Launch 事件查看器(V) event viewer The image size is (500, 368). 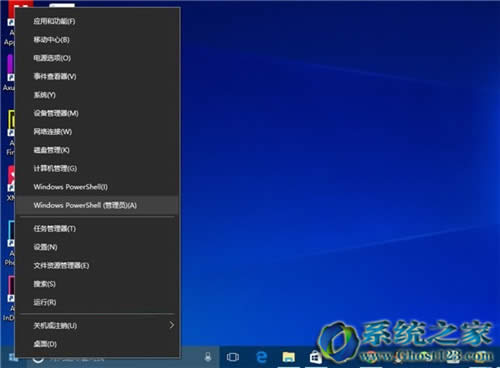(97, 76)
